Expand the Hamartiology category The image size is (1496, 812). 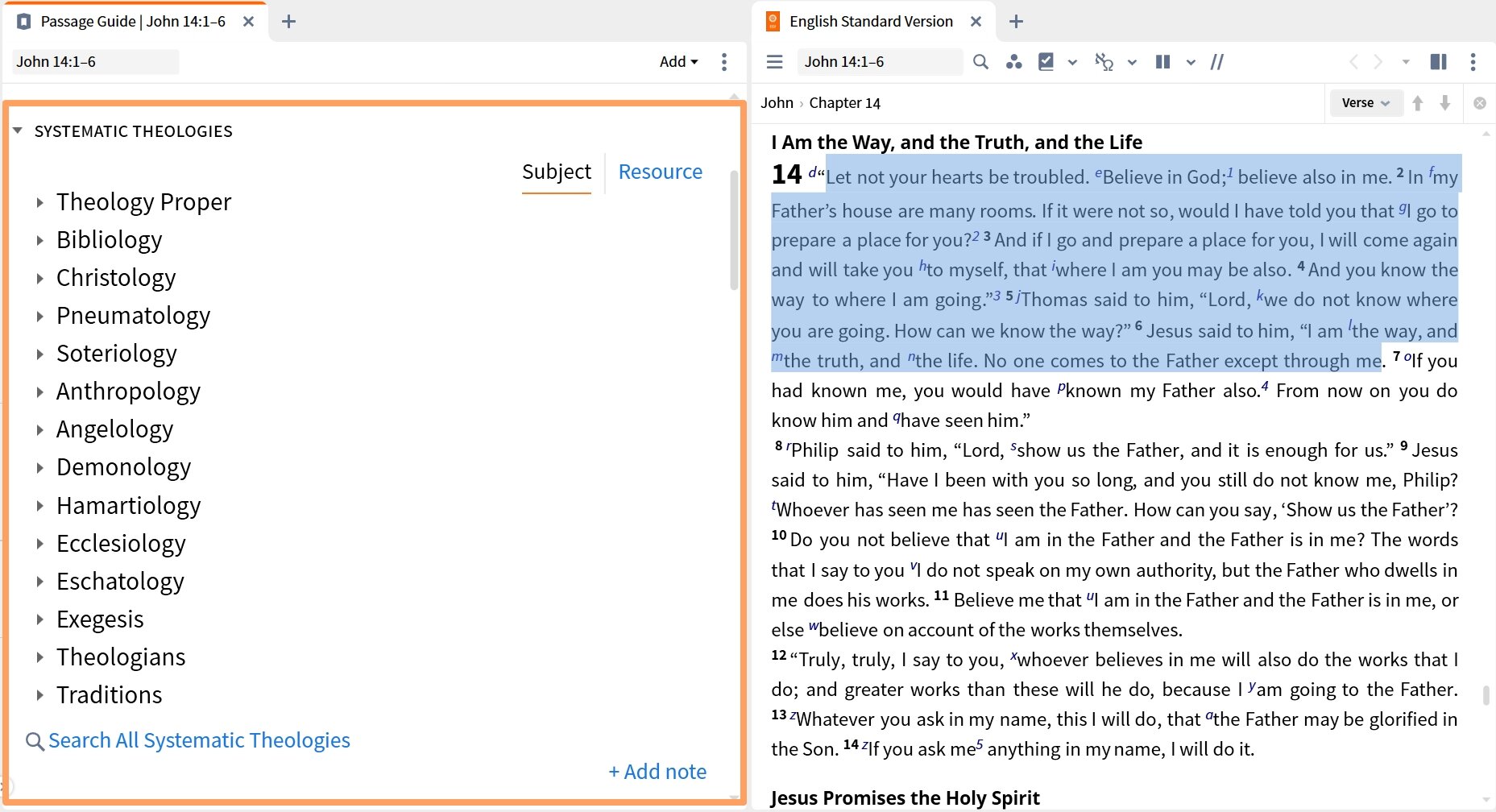[x=39, y=506]
